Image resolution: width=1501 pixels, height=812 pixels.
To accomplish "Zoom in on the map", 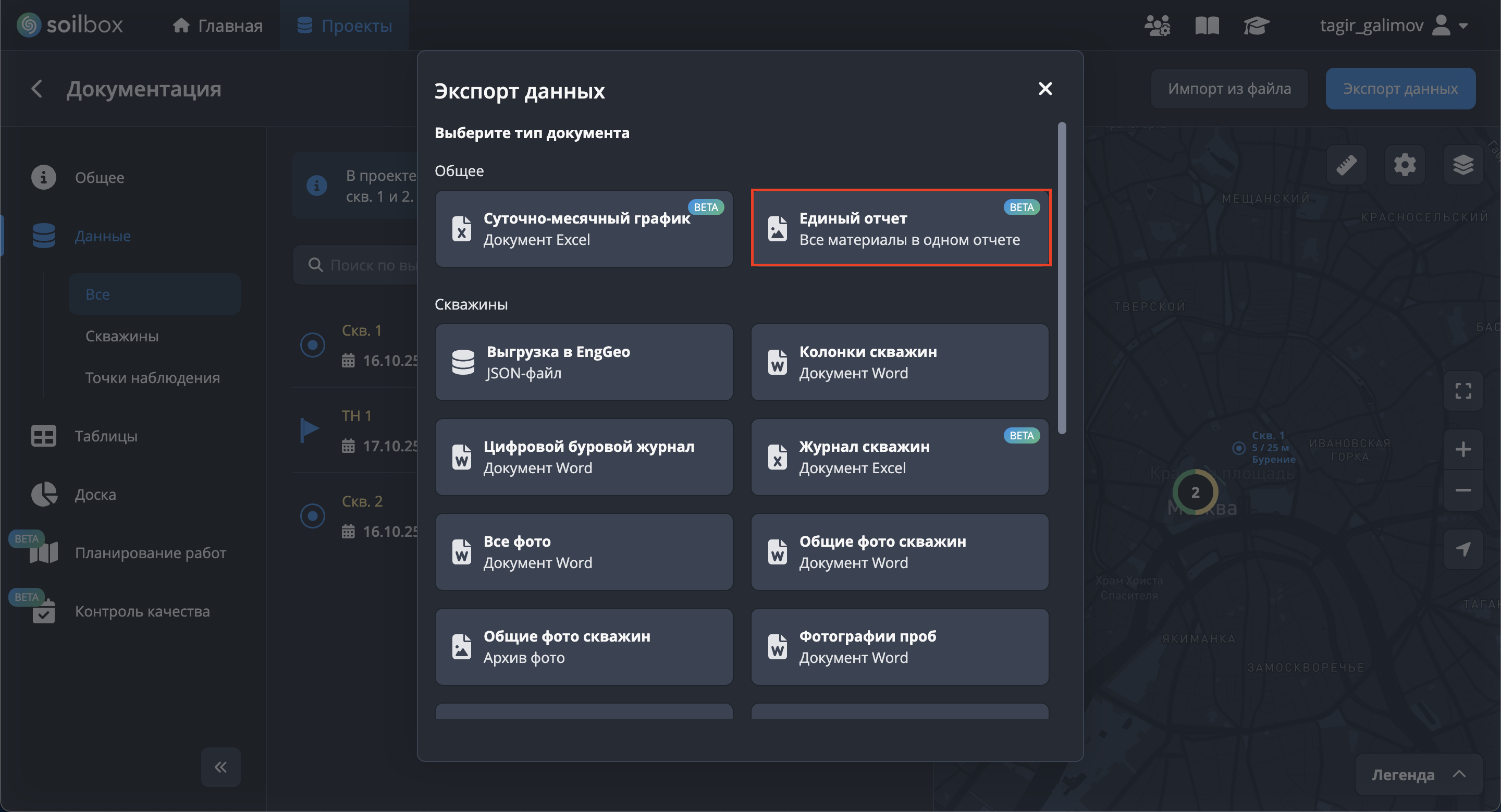I will coord(1462,449).
